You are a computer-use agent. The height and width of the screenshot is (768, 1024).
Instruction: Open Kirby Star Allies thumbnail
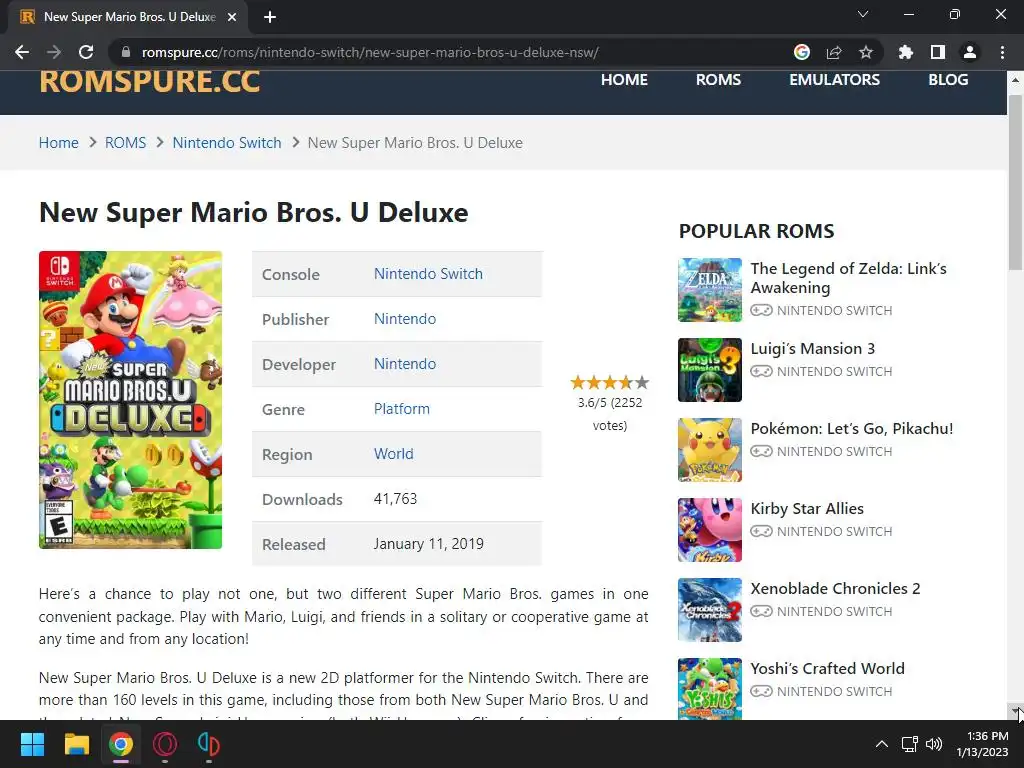tap(710, 530)
